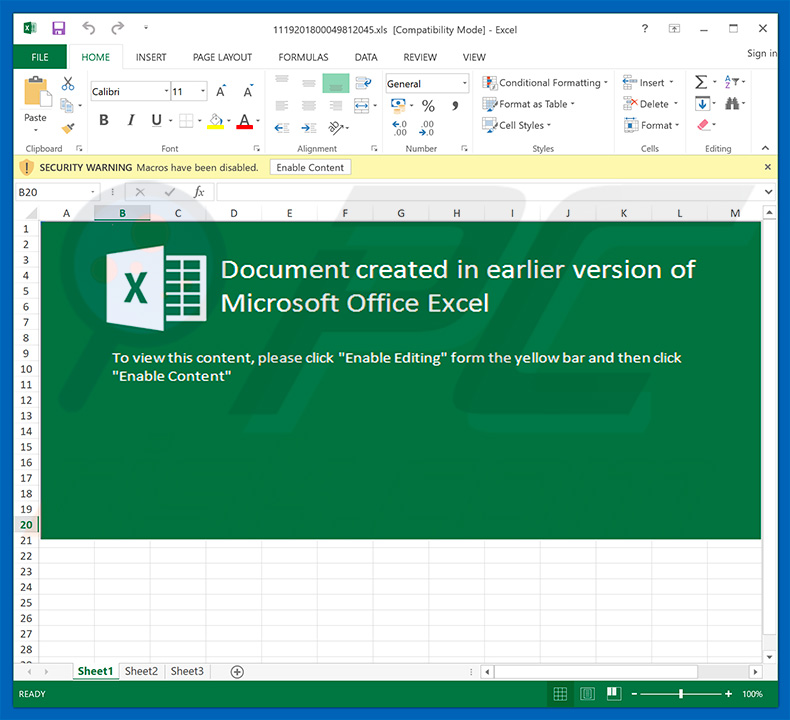The height and width of the screenshot is (720, 790).
Task: Apply Percent Style
Action: pyautogui.click(x=428, y=106)
